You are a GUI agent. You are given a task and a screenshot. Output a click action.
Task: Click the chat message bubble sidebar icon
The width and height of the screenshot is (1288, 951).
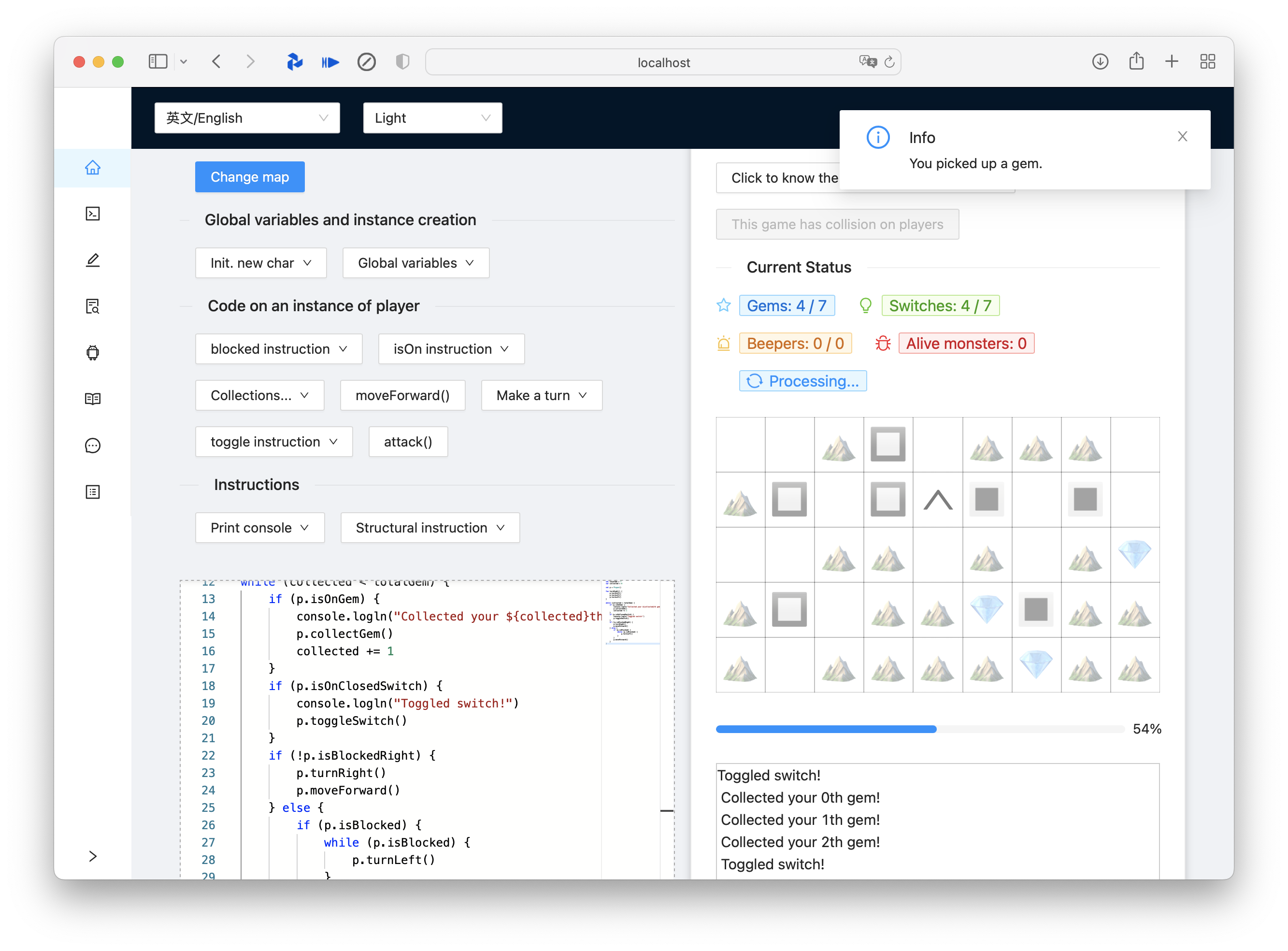tap(93, 445)
